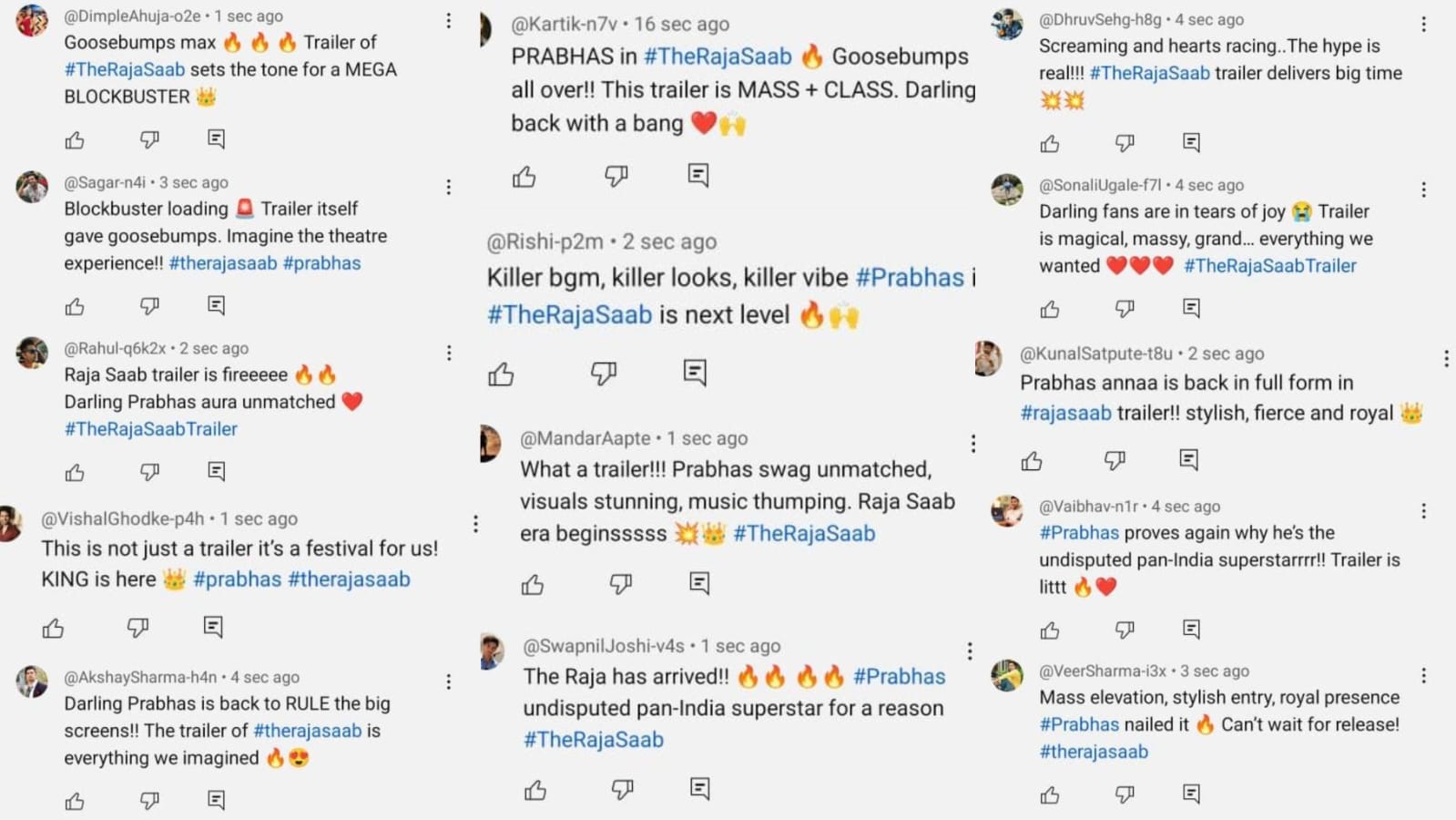Dislike the comment by @Sagar-n4i

149,306
